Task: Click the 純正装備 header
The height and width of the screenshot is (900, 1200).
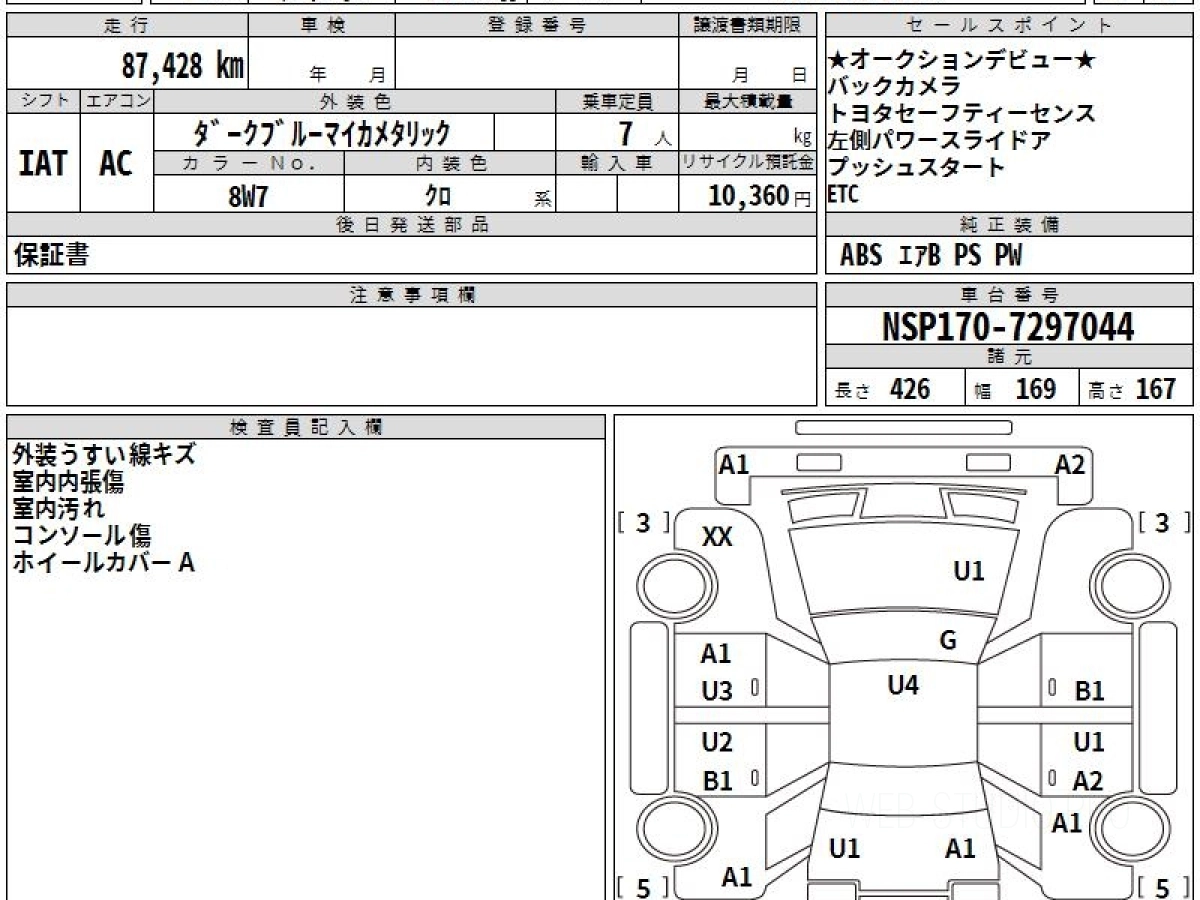Action: [x=1010, y=225]
